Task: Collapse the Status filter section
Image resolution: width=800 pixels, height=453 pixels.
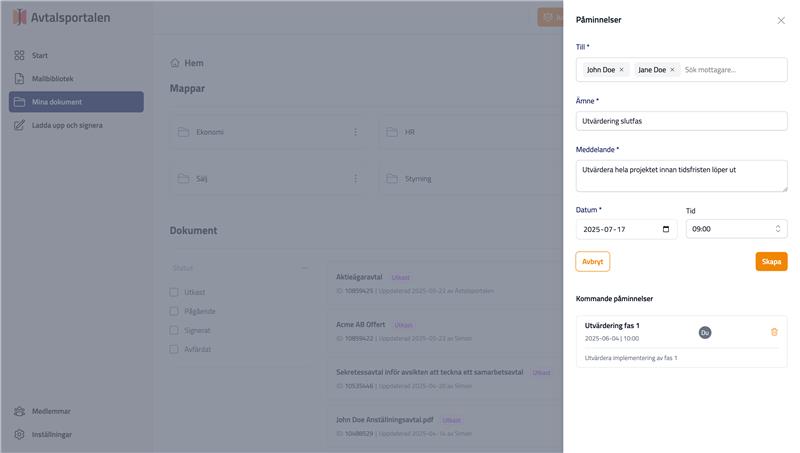Action: 305,268
